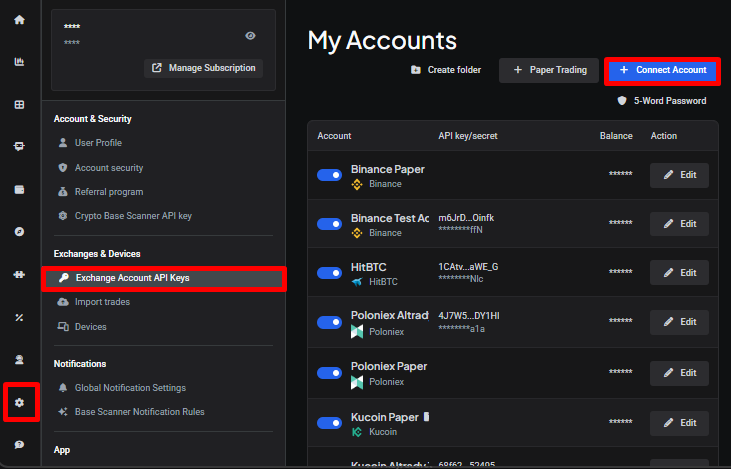Disable the Kucoin Paper account toggle
731x469 pixels.
pyautogui.click(x=330, y=423)
